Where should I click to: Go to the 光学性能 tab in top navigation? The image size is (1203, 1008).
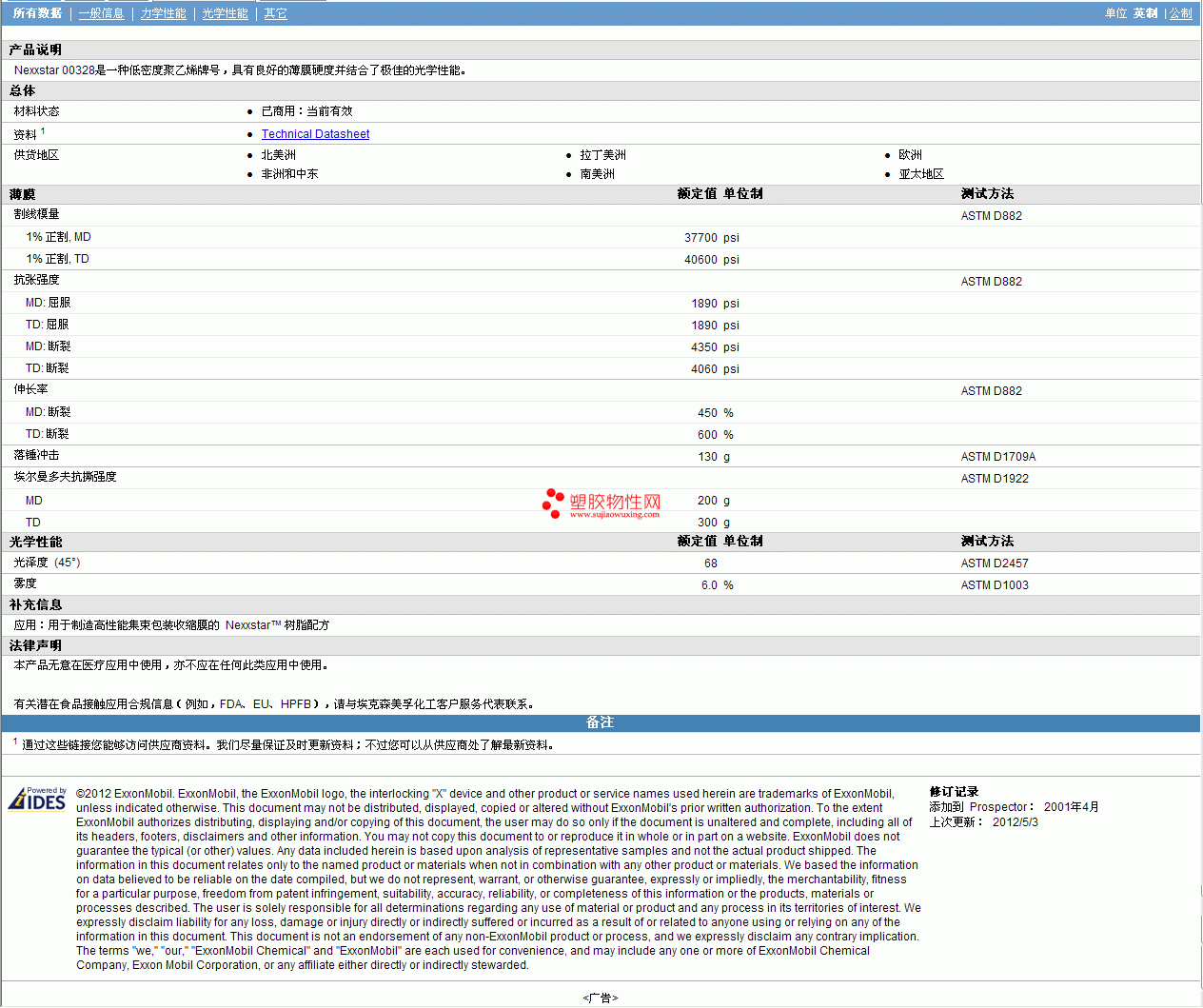[226, 13]
